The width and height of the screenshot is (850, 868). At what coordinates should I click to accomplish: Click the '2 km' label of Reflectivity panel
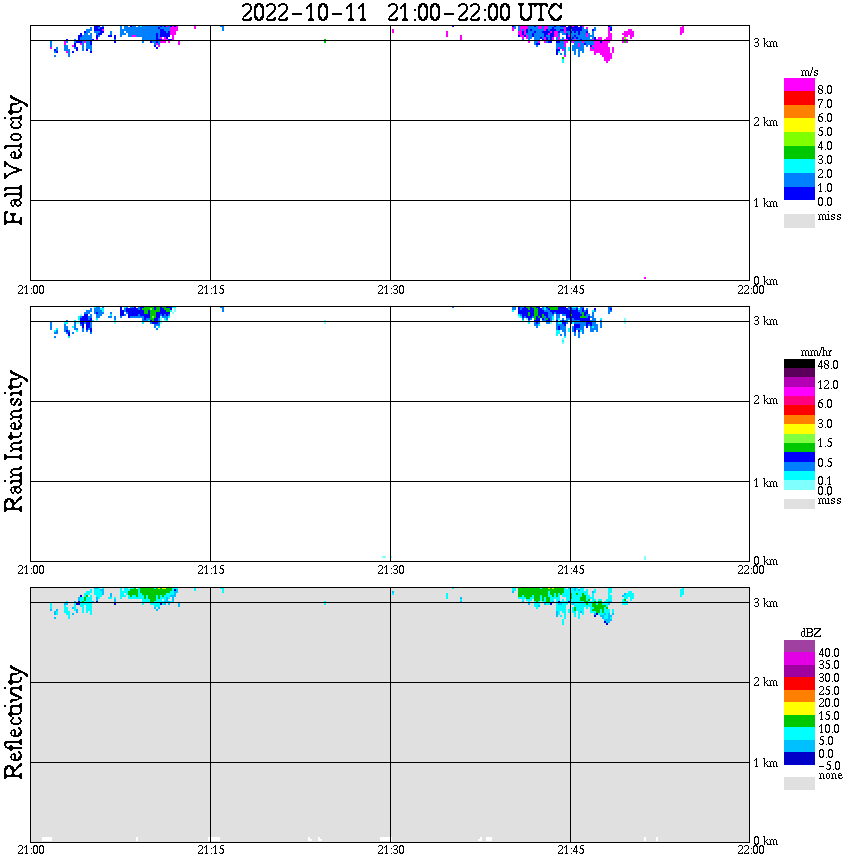pos(765,682)
